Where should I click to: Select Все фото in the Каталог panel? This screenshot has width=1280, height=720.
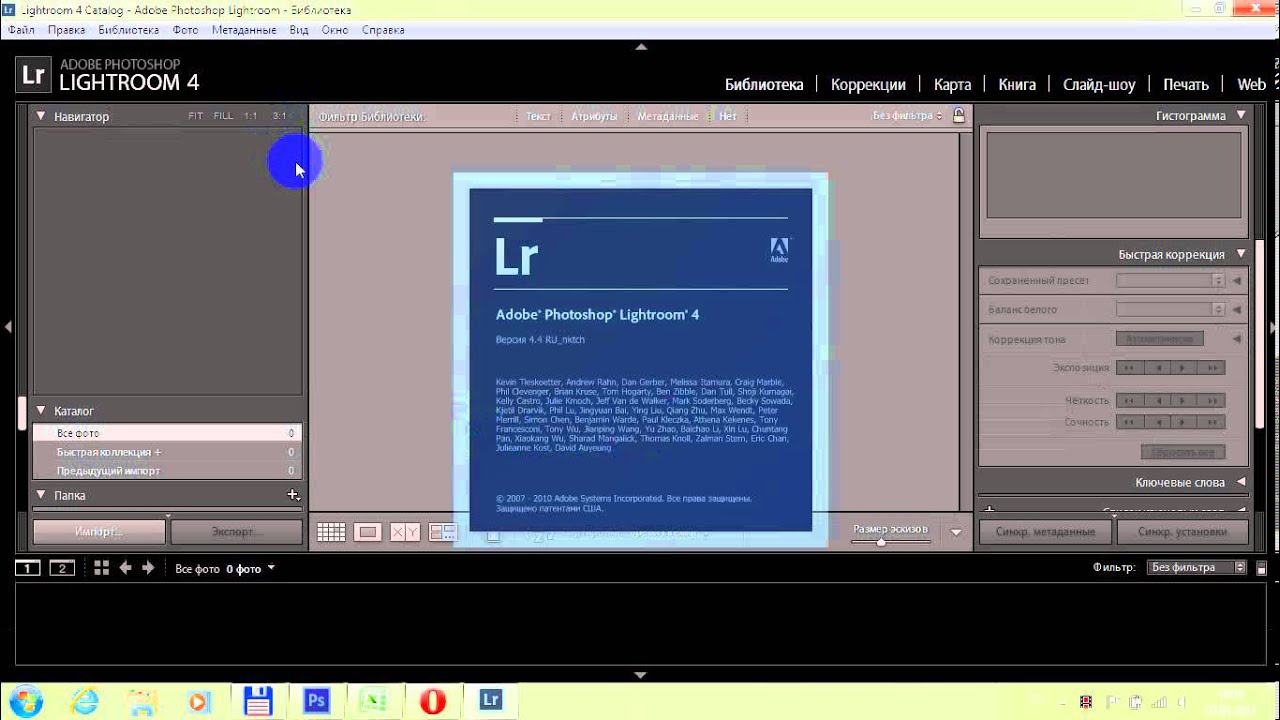coord(167,433)
